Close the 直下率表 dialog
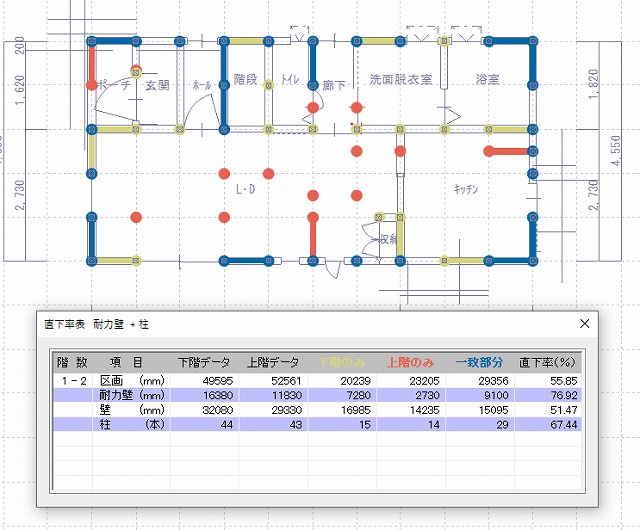 coord(584,324)
